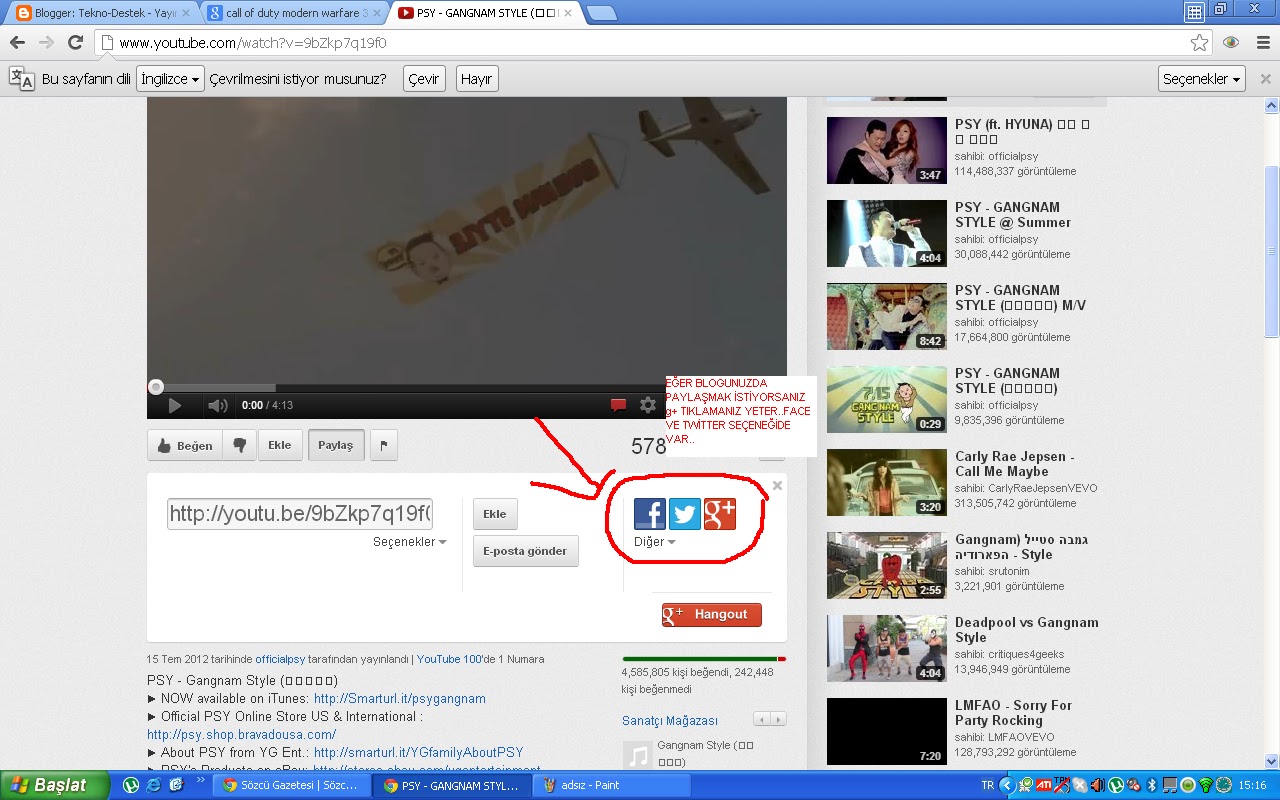This screenshot has height=800, width=1280.
Task: Launch Internet Explorer quick launch icon
Action: (x=153, y=786)
